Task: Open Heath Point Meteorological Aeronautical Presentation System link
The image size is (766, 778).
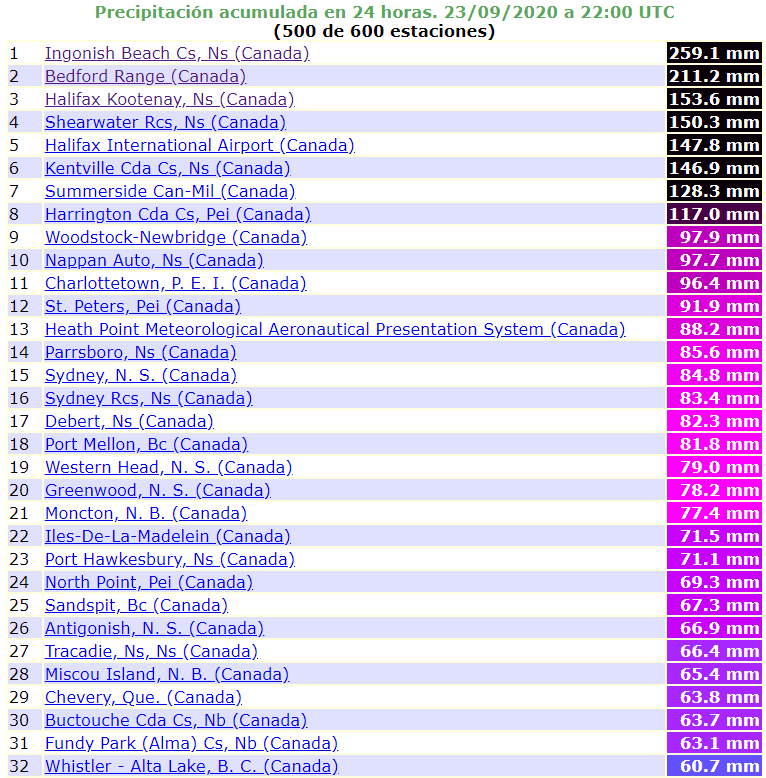Action: coord(335,329)
